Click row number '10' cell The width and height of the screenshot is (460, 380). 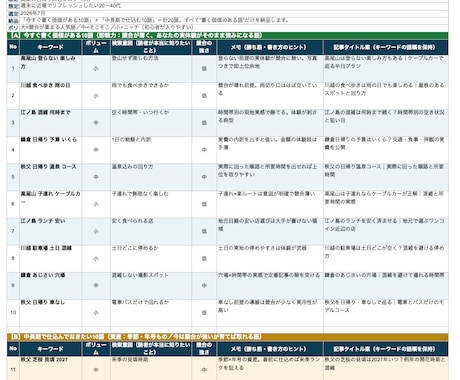(13, 312)
